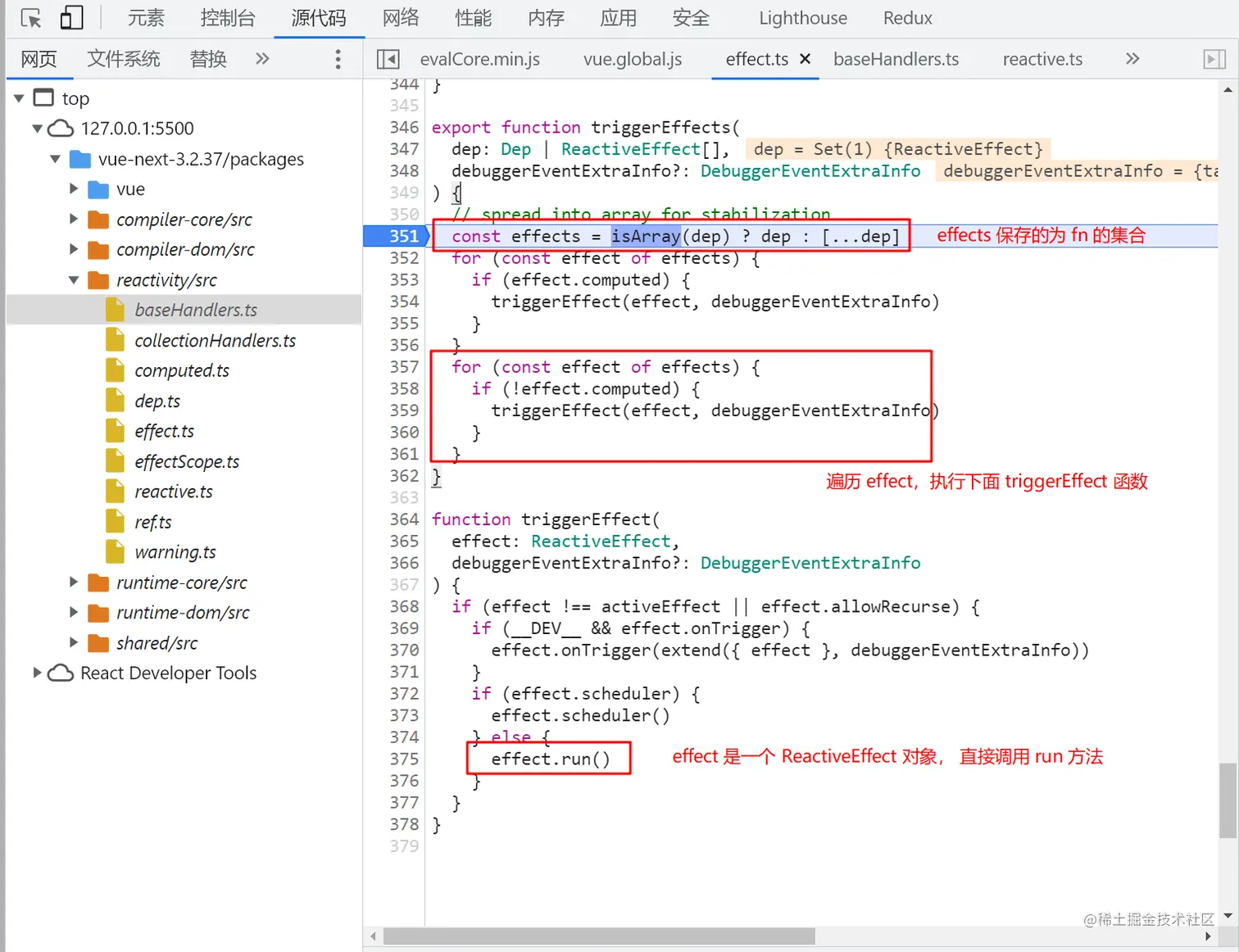Expand the runtime-core/src folder
Screen dimensions: 1239x952
tap(74, 583)
